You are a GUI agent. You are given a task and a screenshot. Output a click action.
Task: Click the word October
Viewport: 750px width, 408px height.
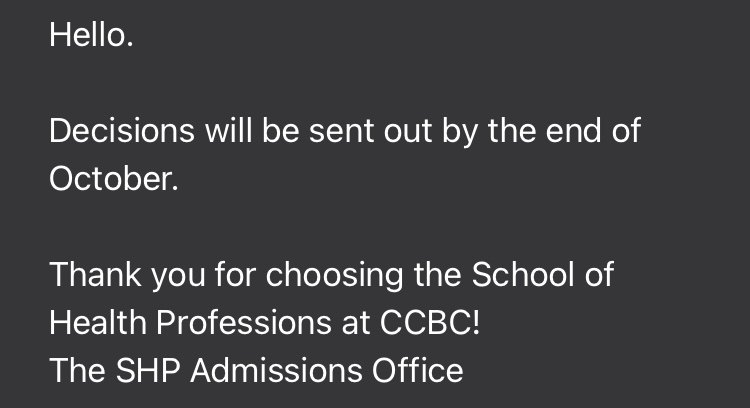114,179
